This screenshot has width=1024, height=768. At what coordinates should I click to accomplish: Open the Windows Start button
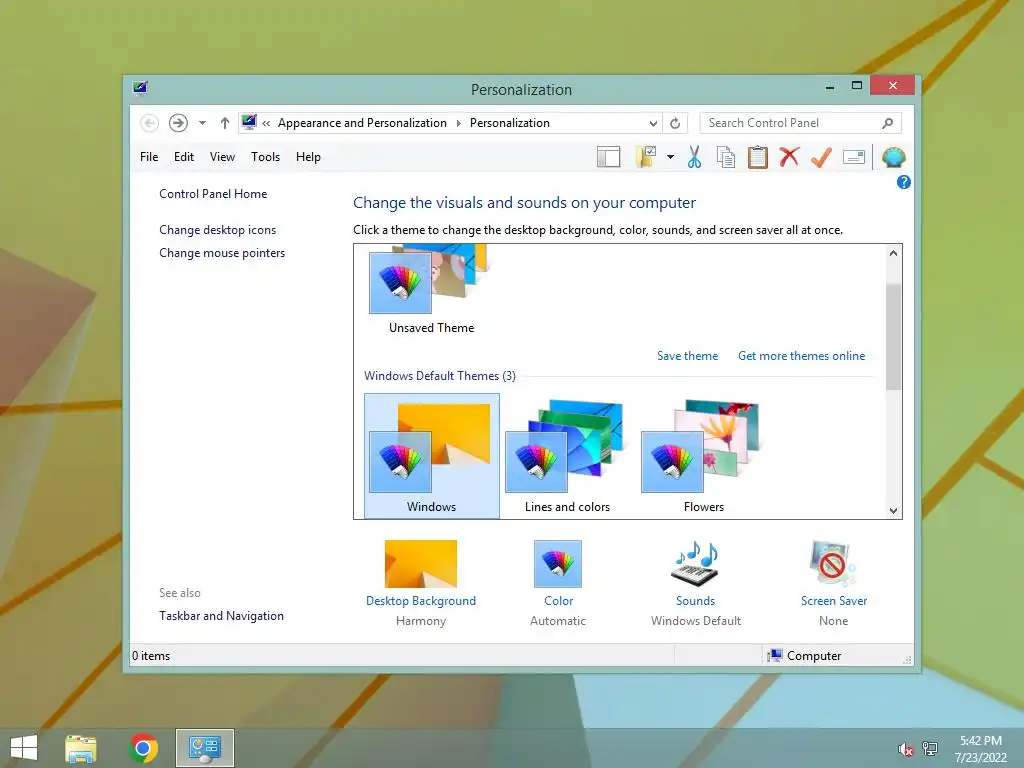[24, 748]
